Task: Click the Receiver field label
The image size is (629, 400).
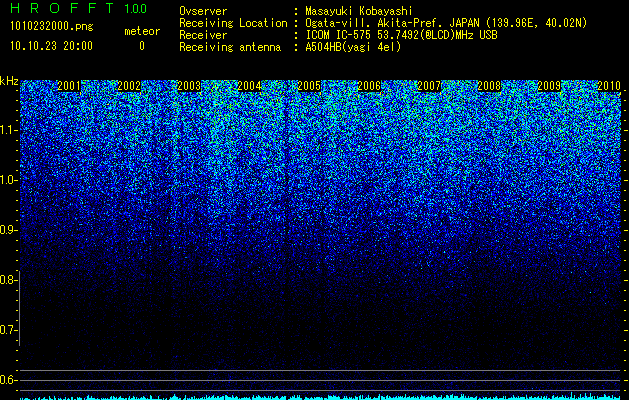Action: [203, 35]
